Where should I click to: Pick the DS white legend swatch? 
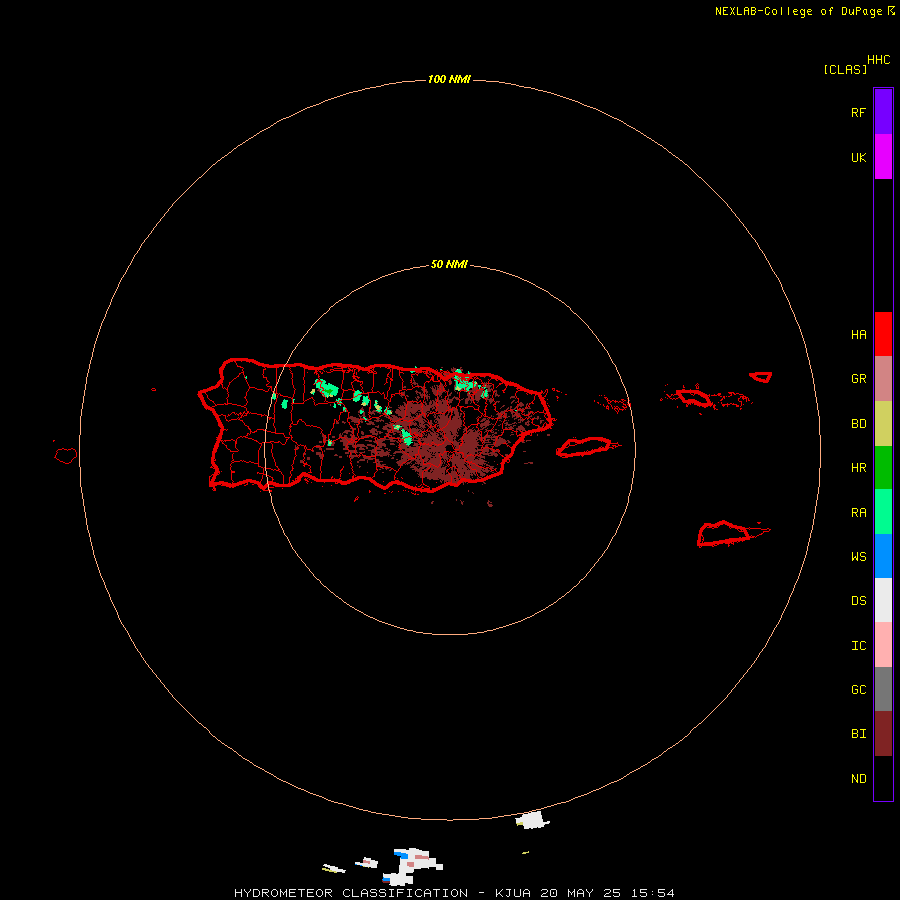point(883,600)
